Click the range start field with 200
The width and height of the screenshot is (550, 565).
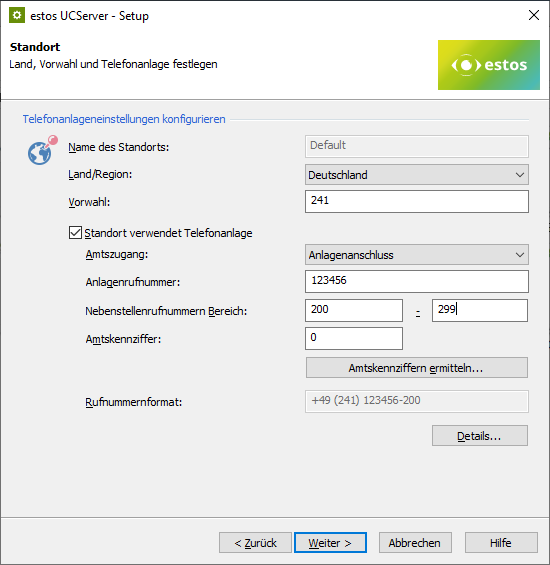click(354, 310)
